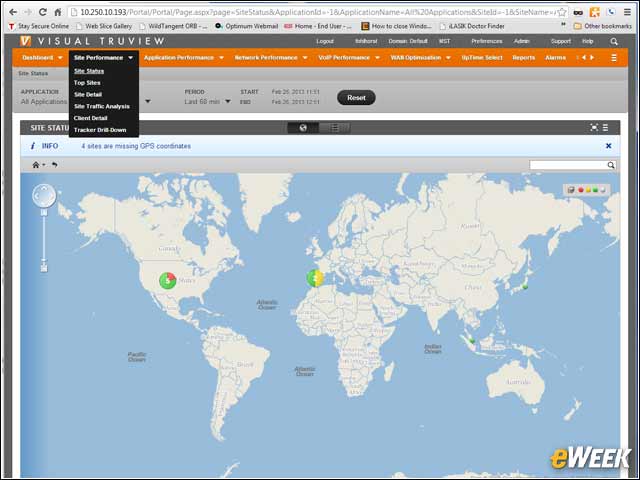Select Tracker Drill-Down menu entry

[x=100, y=130]
